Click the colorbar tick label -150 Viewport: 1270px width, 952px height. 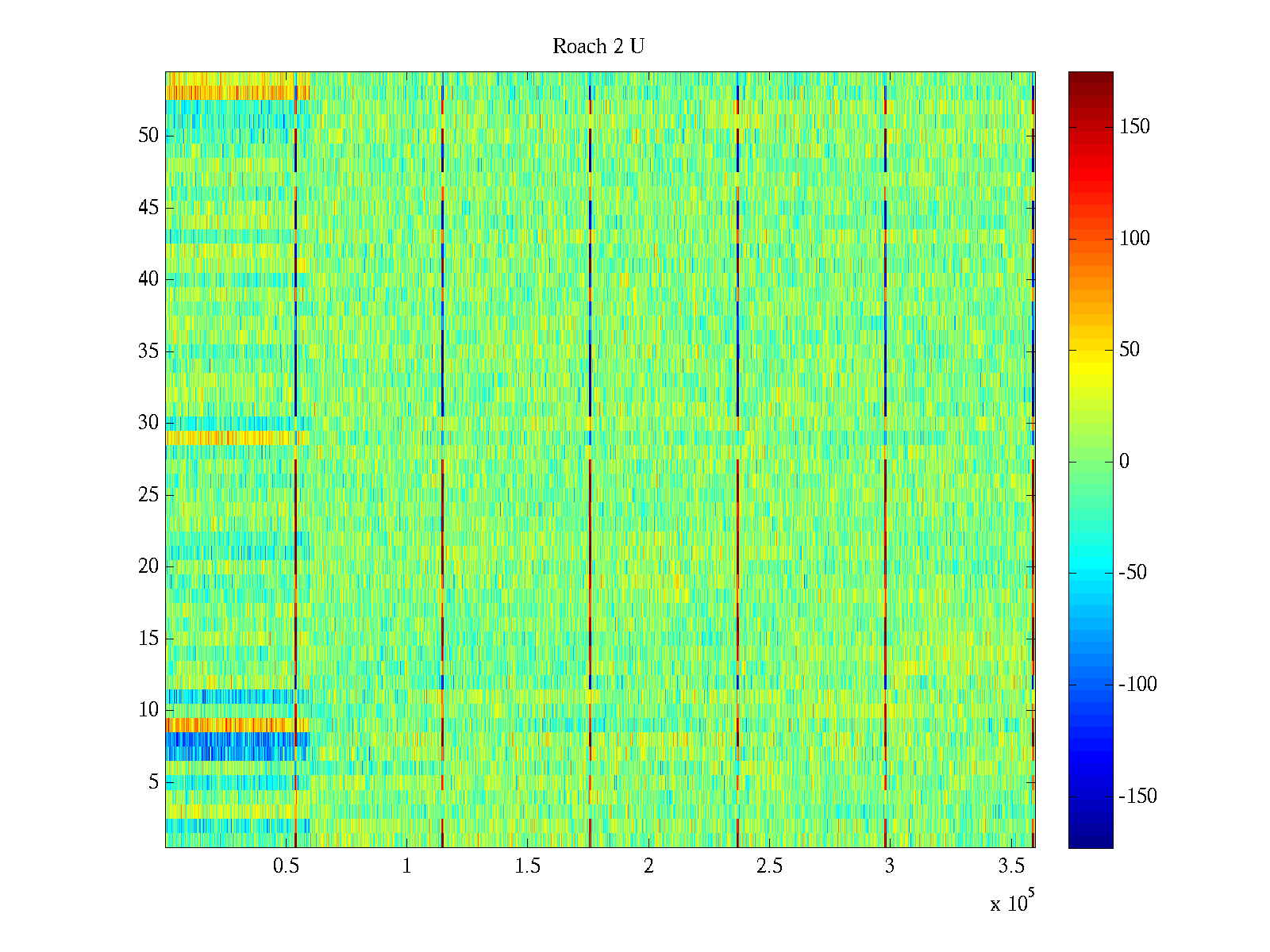pyautogui.click(x=1137, y=797)
